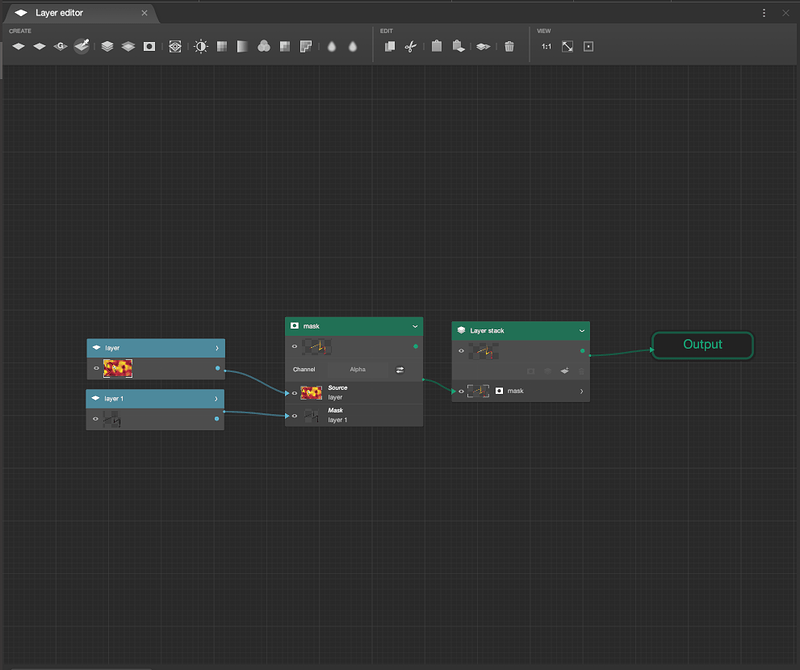The width and height of the screenshot is (800, 670).
Task: Collapse the mask node header chevron
Action: [x=414, y=326]
